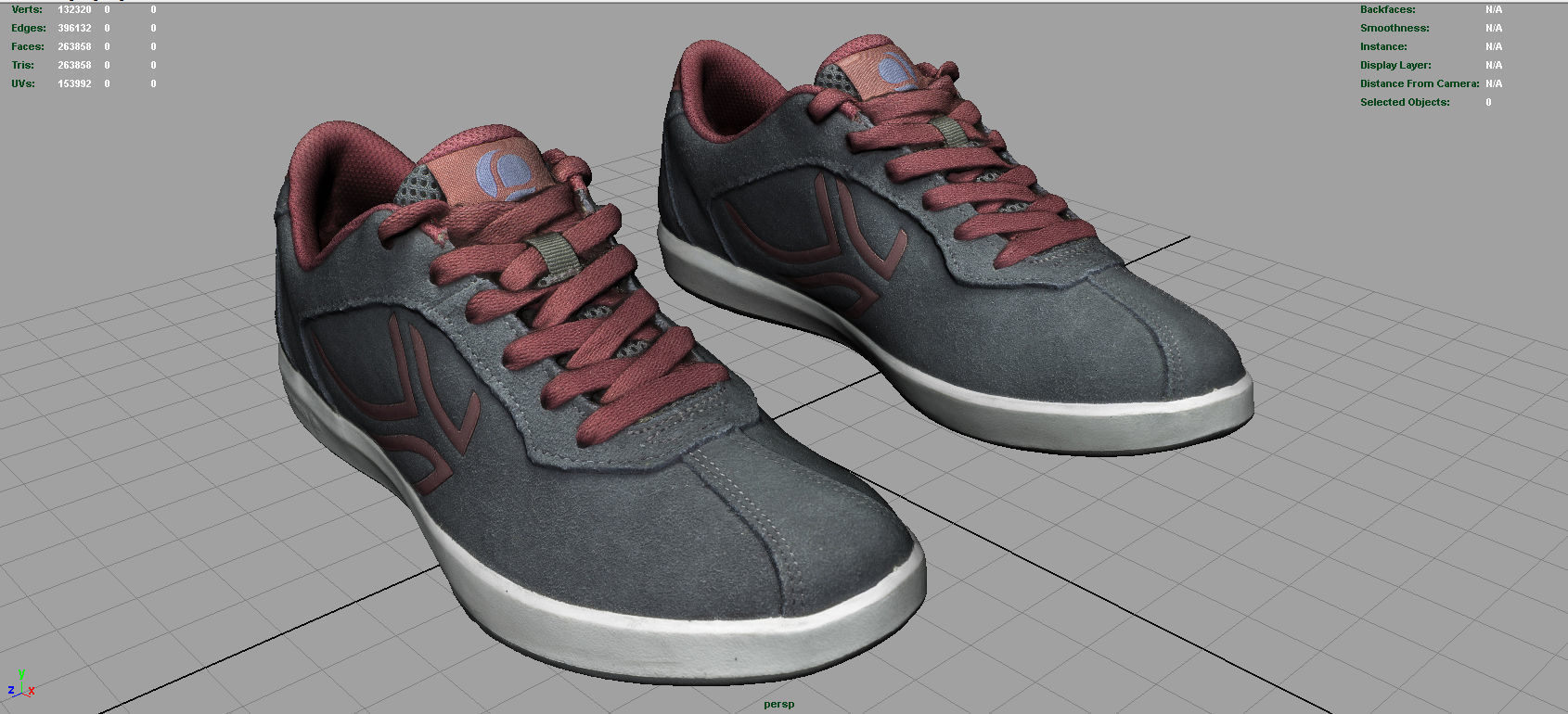Image resolution: width=1568 pixels, height=714 pixels.
Task: Click the UV count value 153992
Action: click(74, 83)
